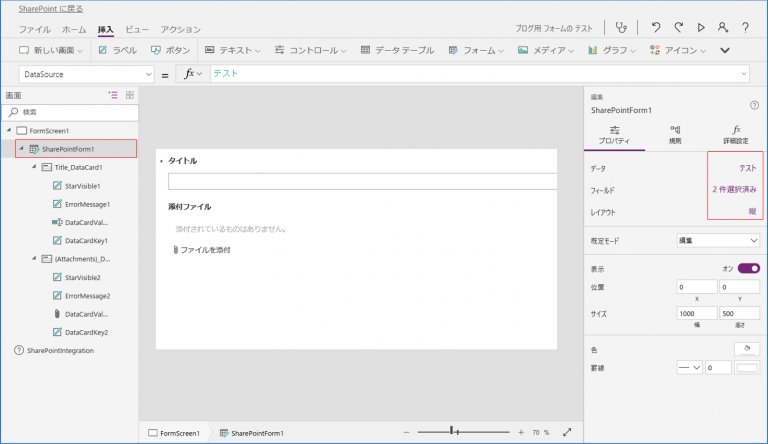Switch tree view to thumbnail grid icon
Viewport: 768px width, 444px height.
pos(129,94)
